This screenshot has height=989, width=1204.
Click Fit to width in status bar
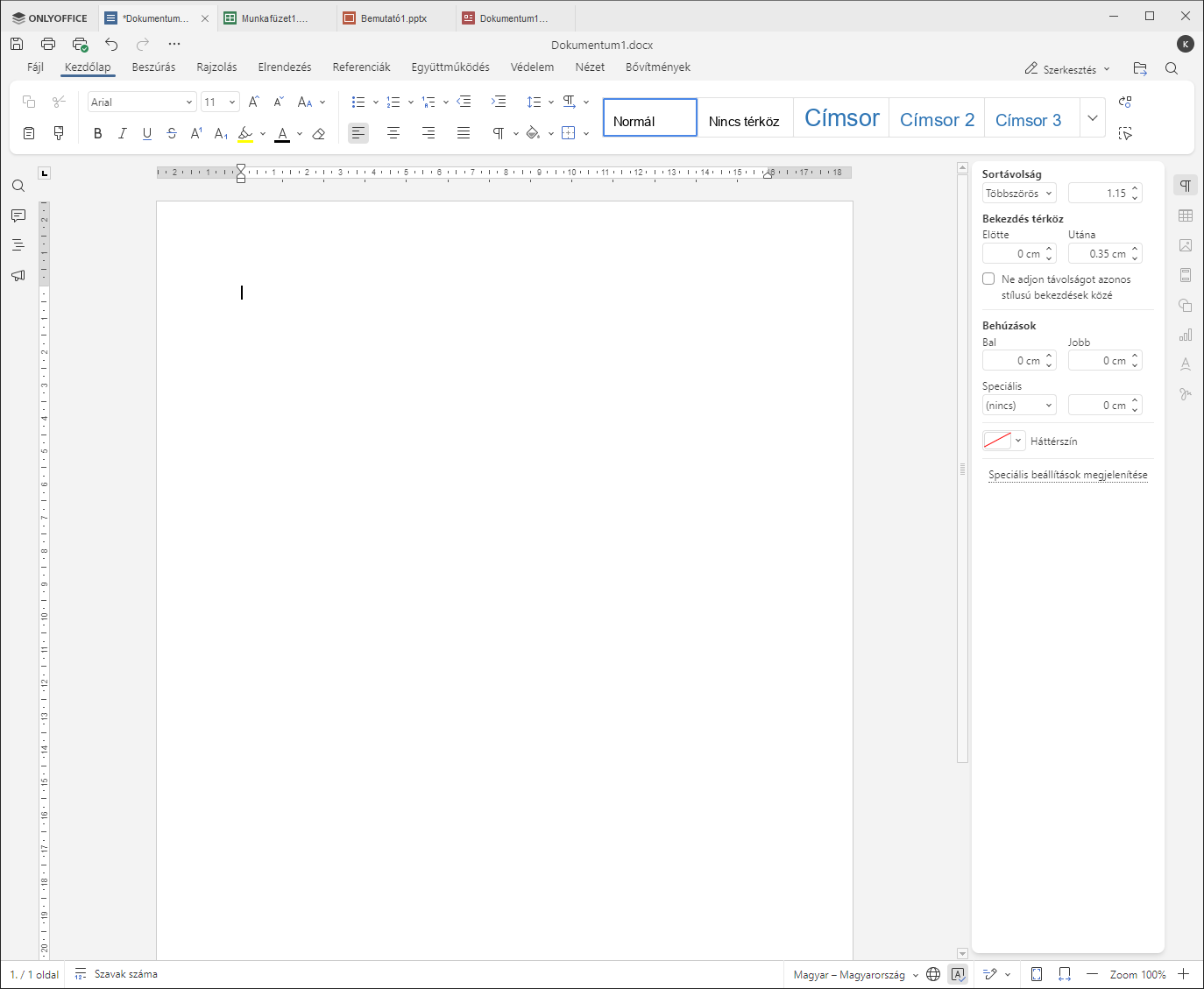click(x=1065, y=974)
